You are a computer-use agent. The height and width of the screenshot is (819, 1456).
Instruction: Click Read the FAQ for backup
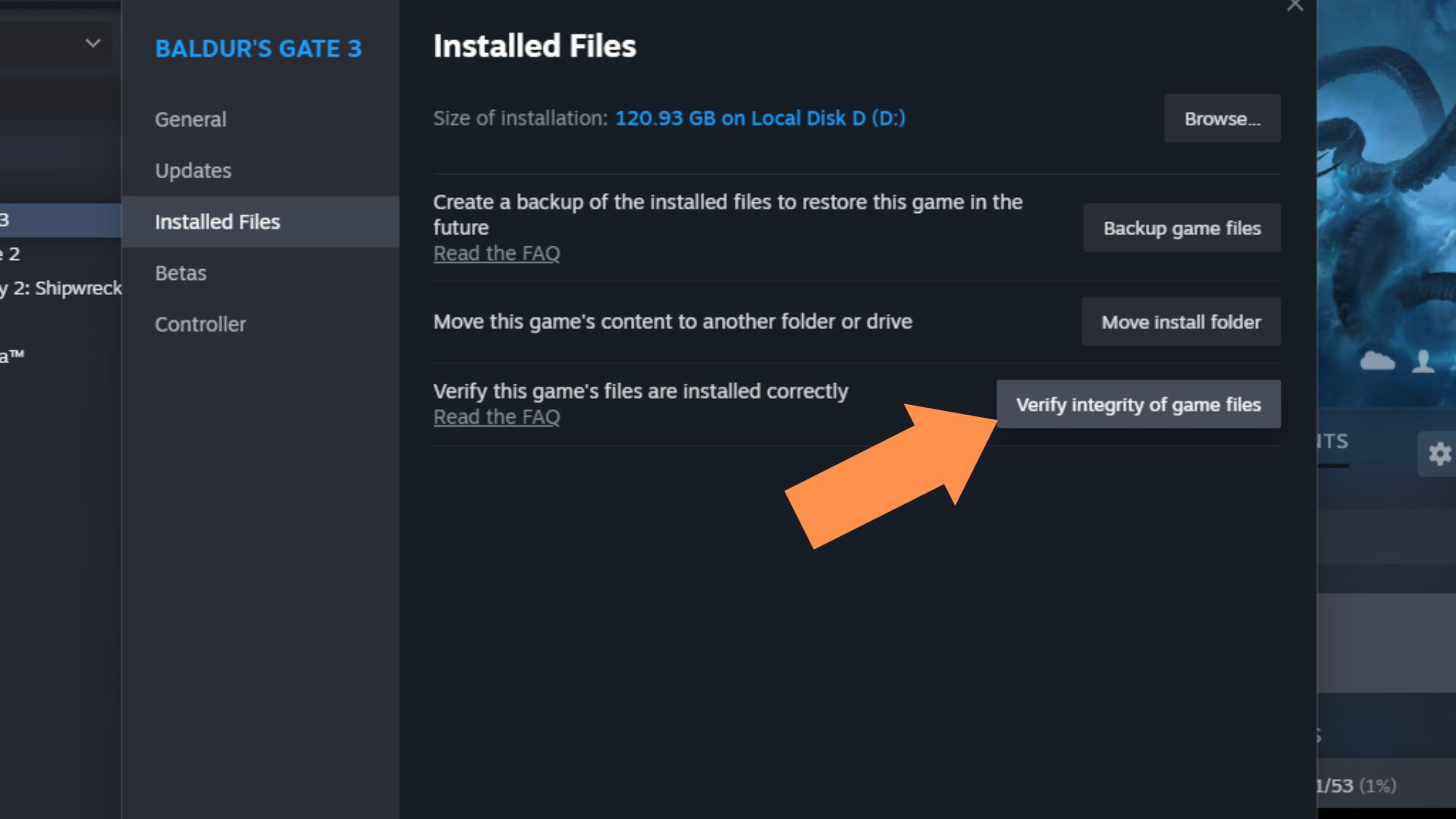point(496,253)
